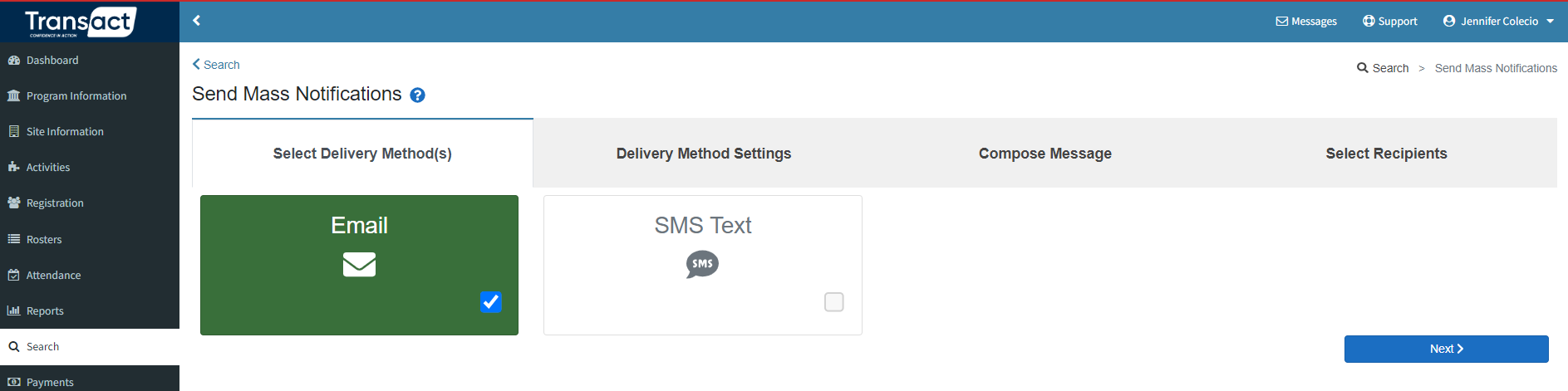Open Reports in the sidebar
The height and width of the screenshot is (391, 1568).
click(x=90, y=311)
